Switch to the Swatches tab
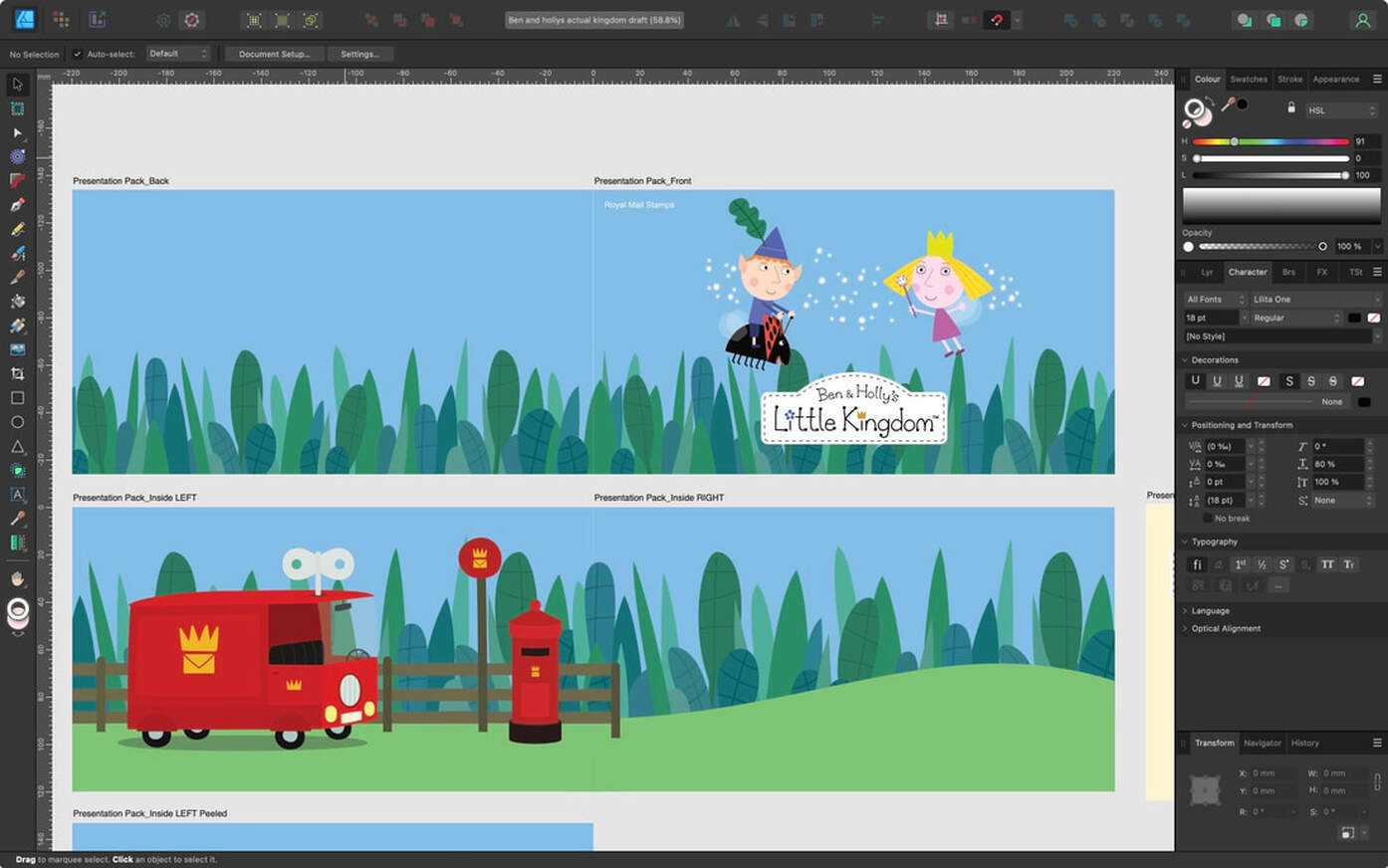The height and width of the screenshot is (868, 1388). point(1249,80)
